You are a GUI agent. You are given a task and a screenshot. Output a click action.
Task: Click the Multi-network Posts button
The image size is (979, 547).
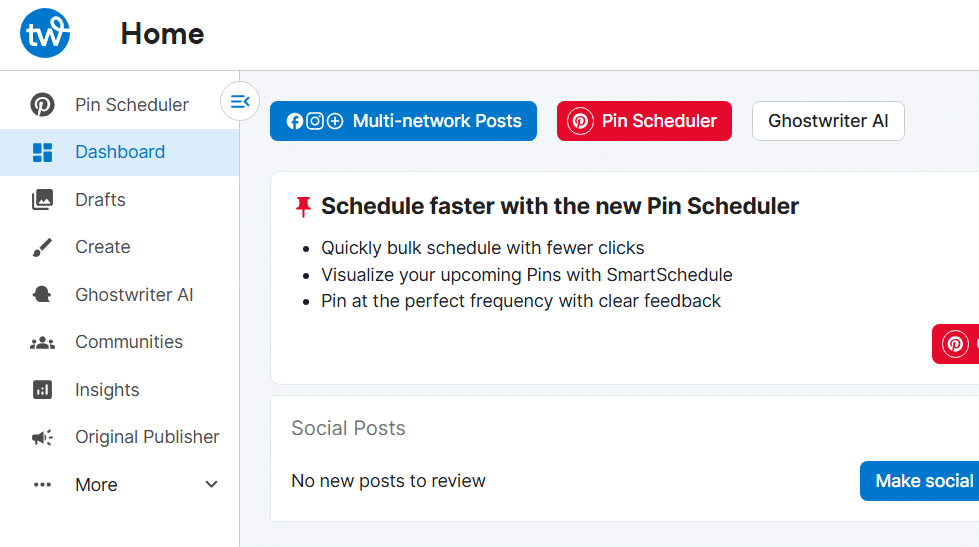[403, 121]
